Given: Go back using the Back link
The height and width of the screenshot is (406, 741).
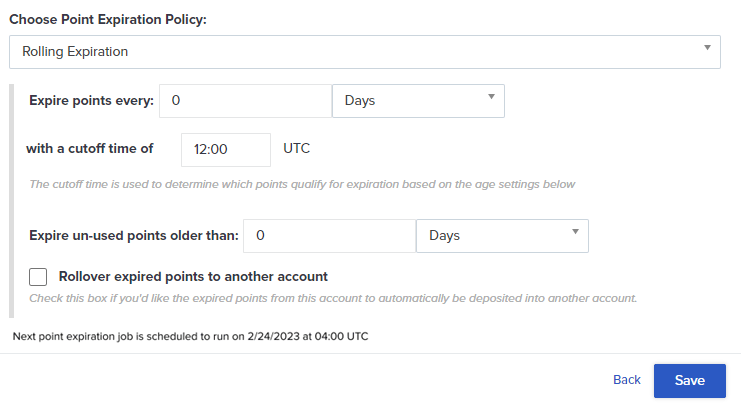Looking at the screenshot, I should [x=626, y=380].
